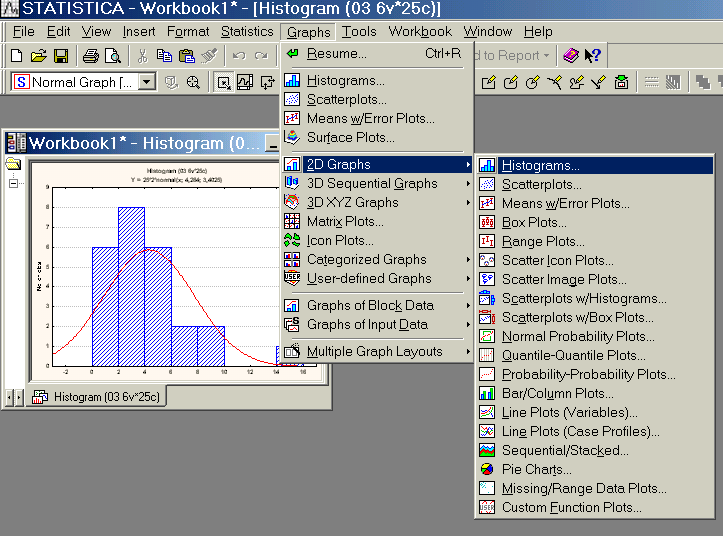Click the tallest histogram bar in graph
Image resolution: width=723 pixels, height=536 pixels.
131,286
